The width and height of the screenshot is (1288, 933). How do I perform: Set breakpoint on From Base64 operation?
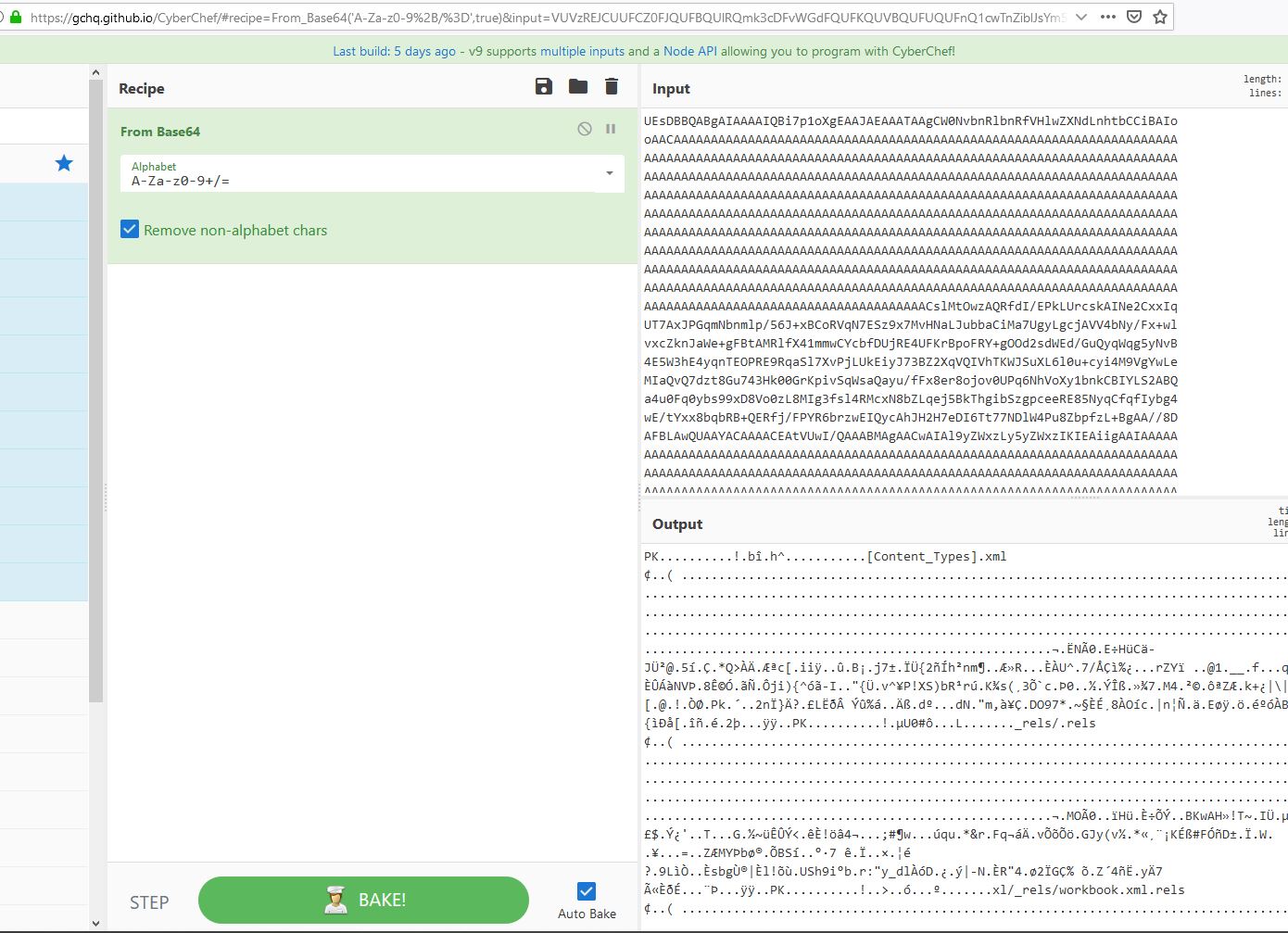click(611, 129)
